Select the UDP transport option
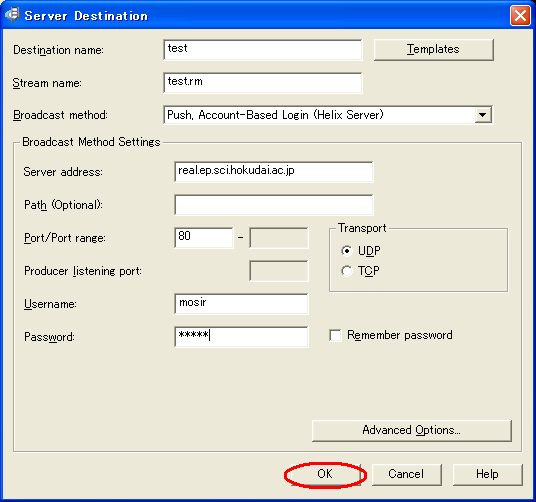Image resolution: width=536 pixels, height=502 pixels. 347,251
